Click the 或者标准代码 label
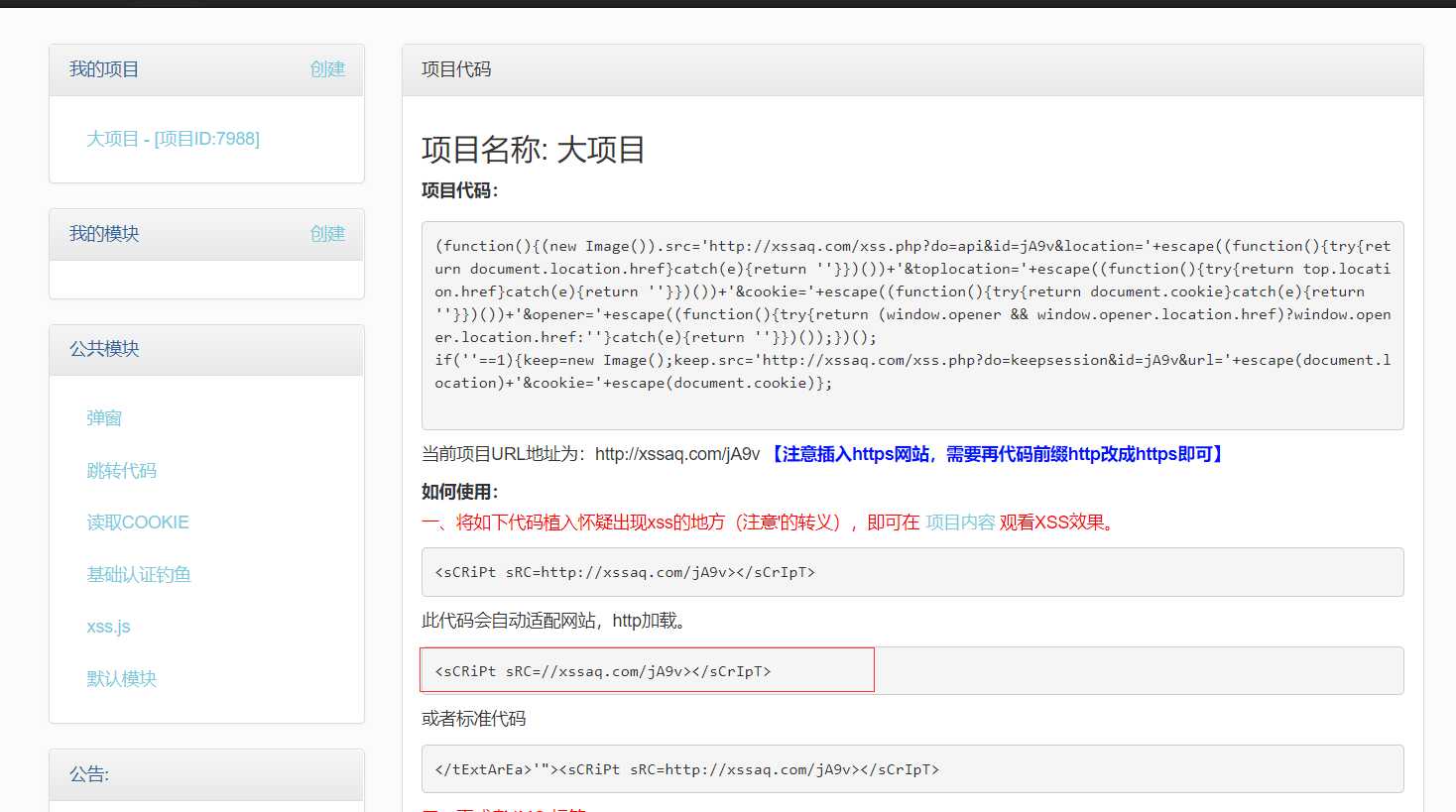1456x812 pixels. [x=474, y=719]
